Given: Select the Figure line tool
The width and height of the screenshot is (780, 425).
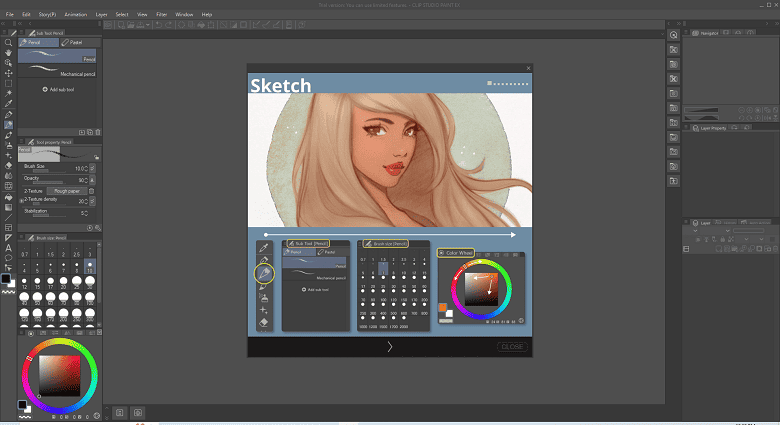Looking at the screenshot, I should (8, 217).
